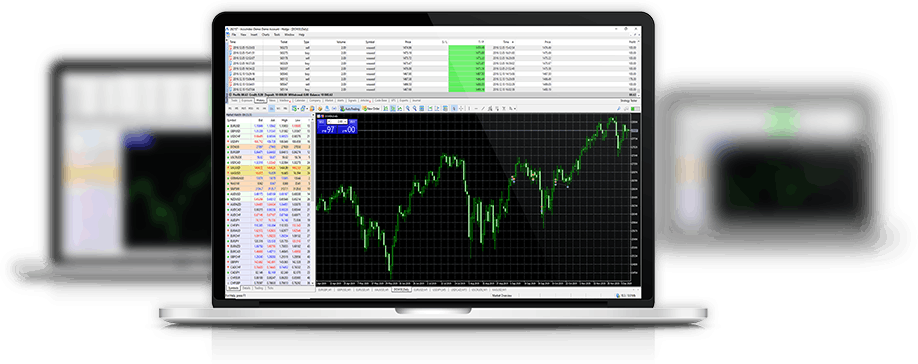
Task: Select the trendline drawing tool
Action: (482, 108)
